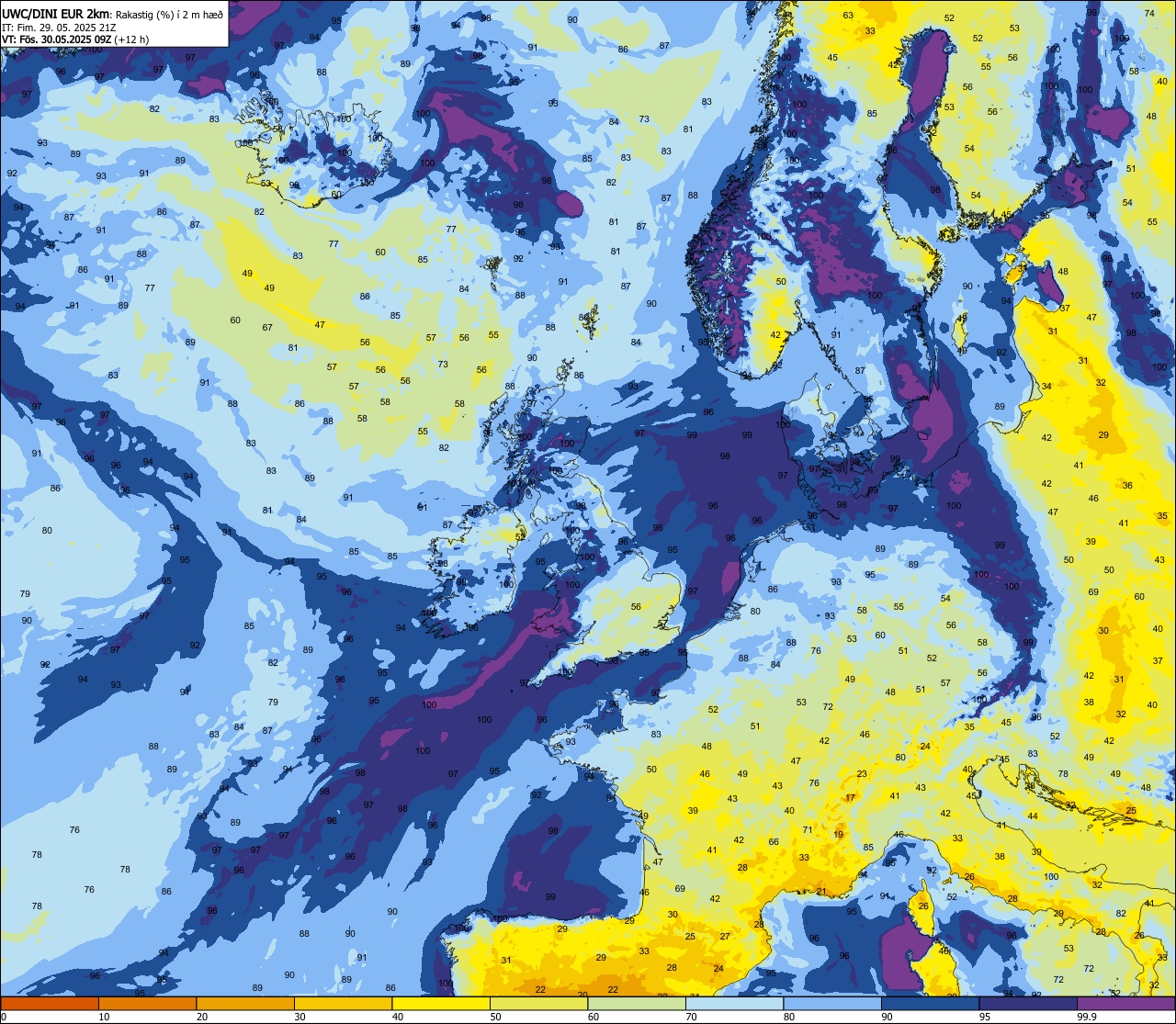Screen dimensions: 1176x1024
Task: Click the legend tick label "40"
Action: pyautogui.click(x=398, y=1017)
